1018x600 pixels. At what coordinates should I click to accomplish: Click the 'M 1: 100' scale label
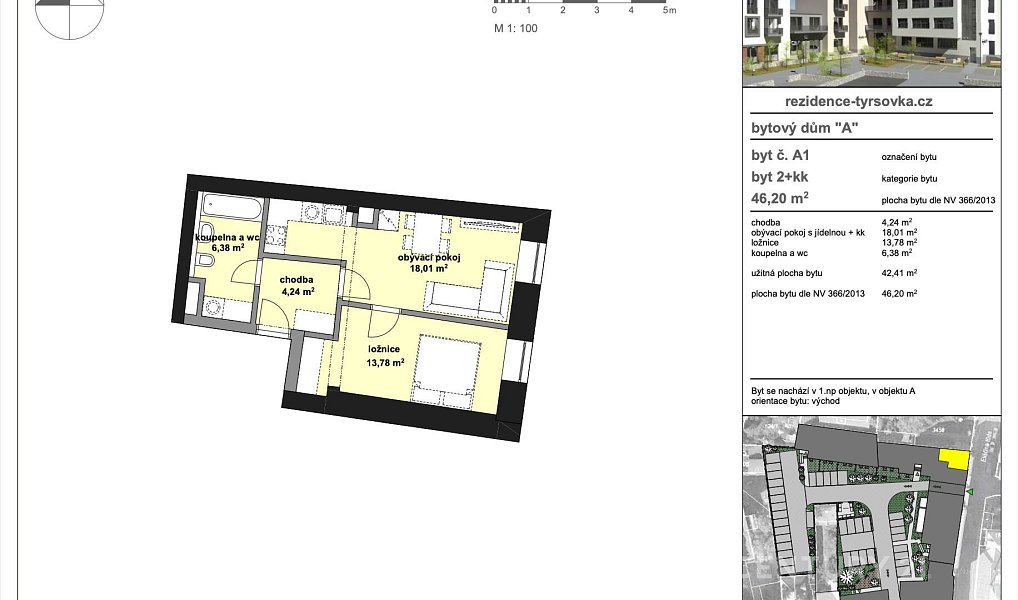pyautogui.click(x=516, y=29)
